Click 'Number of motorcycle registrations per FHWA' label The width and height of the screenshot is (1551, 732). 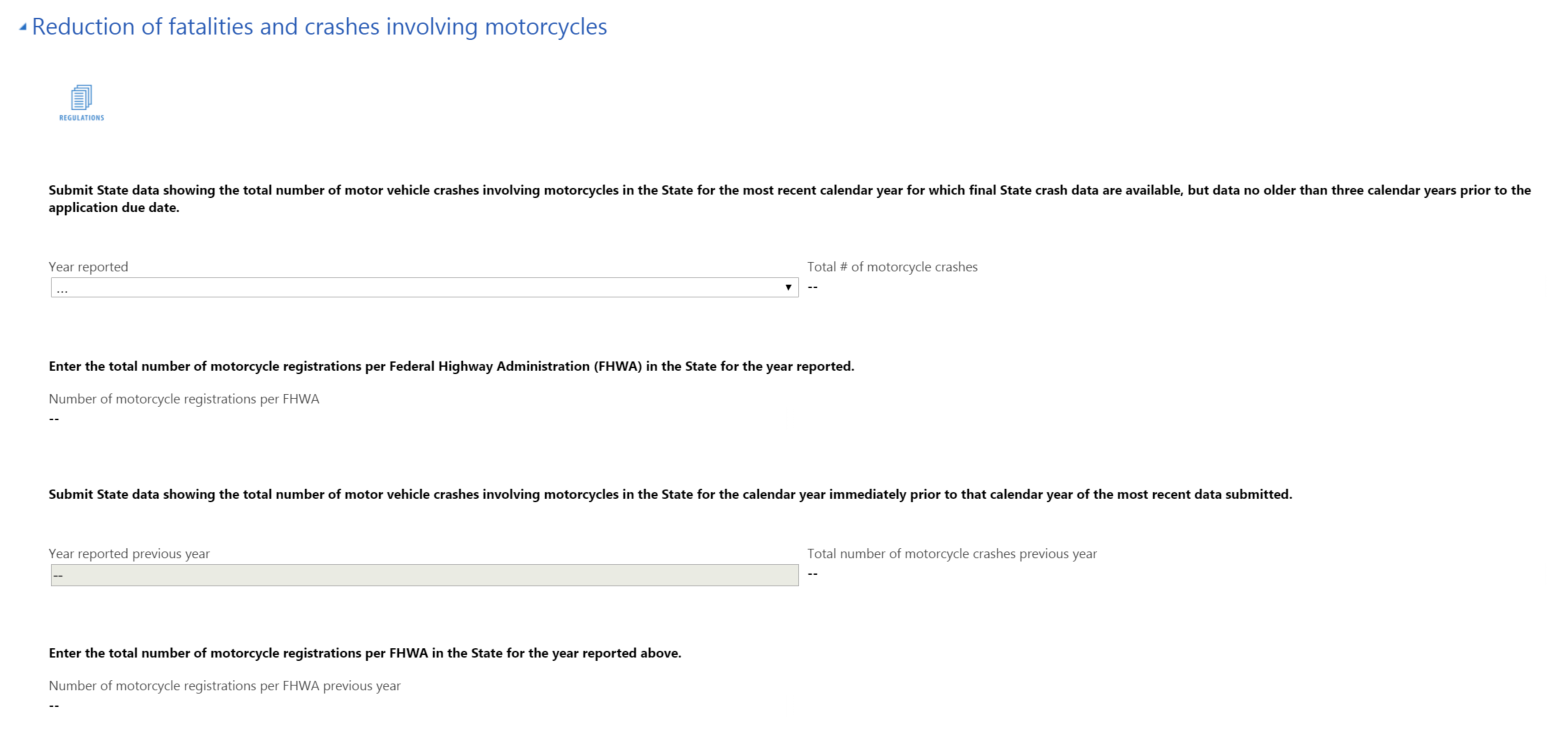coord(184,399)
